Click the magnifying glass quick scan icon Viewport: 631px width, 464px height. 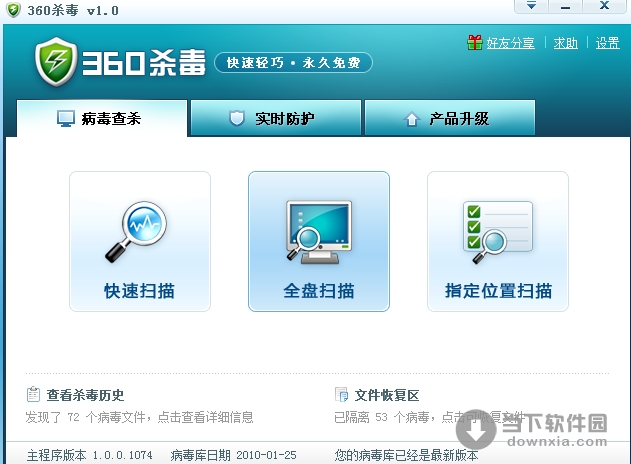pyautogui.click(x=136, y=231)
